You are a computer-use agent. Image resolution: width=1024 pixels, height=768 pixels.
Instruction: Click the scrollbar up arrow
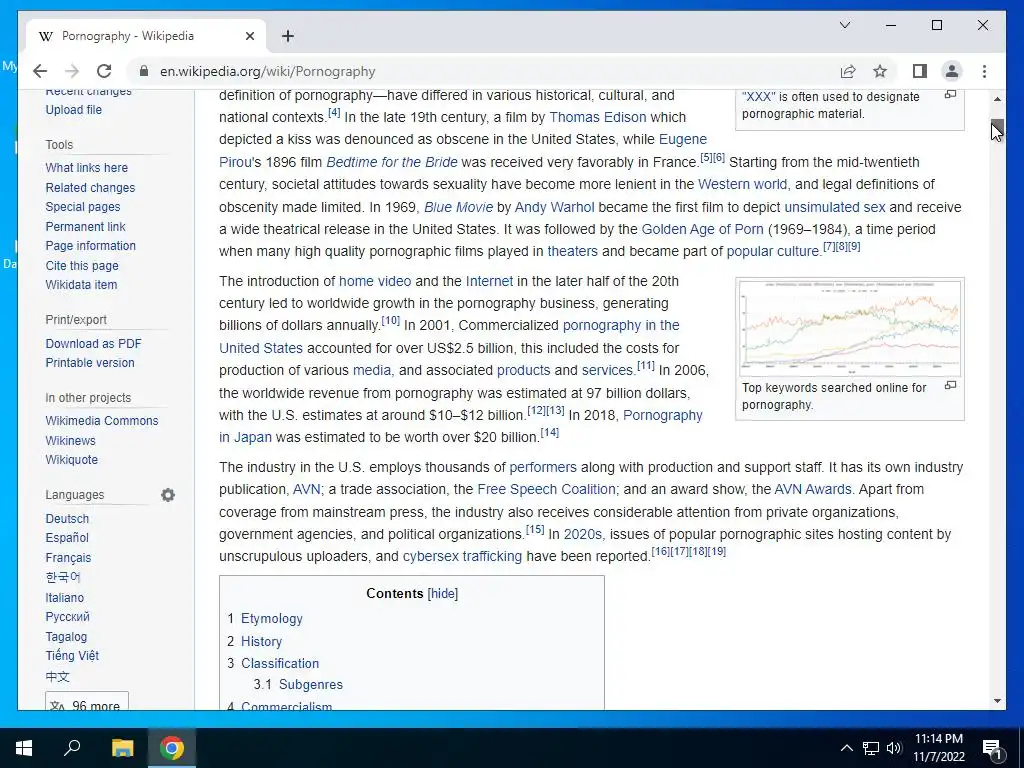997,99
